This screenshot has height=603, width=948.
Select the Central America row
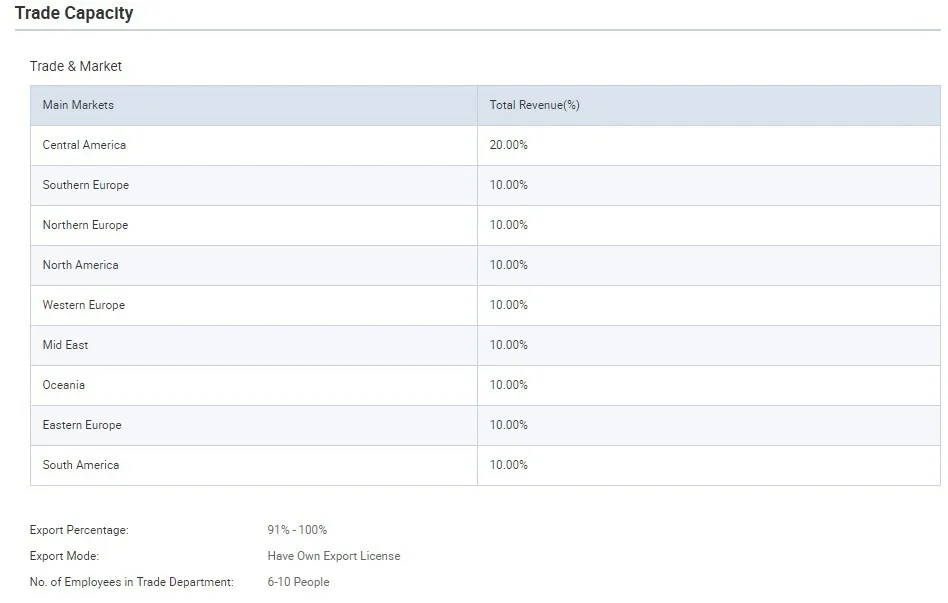(485, 145)
